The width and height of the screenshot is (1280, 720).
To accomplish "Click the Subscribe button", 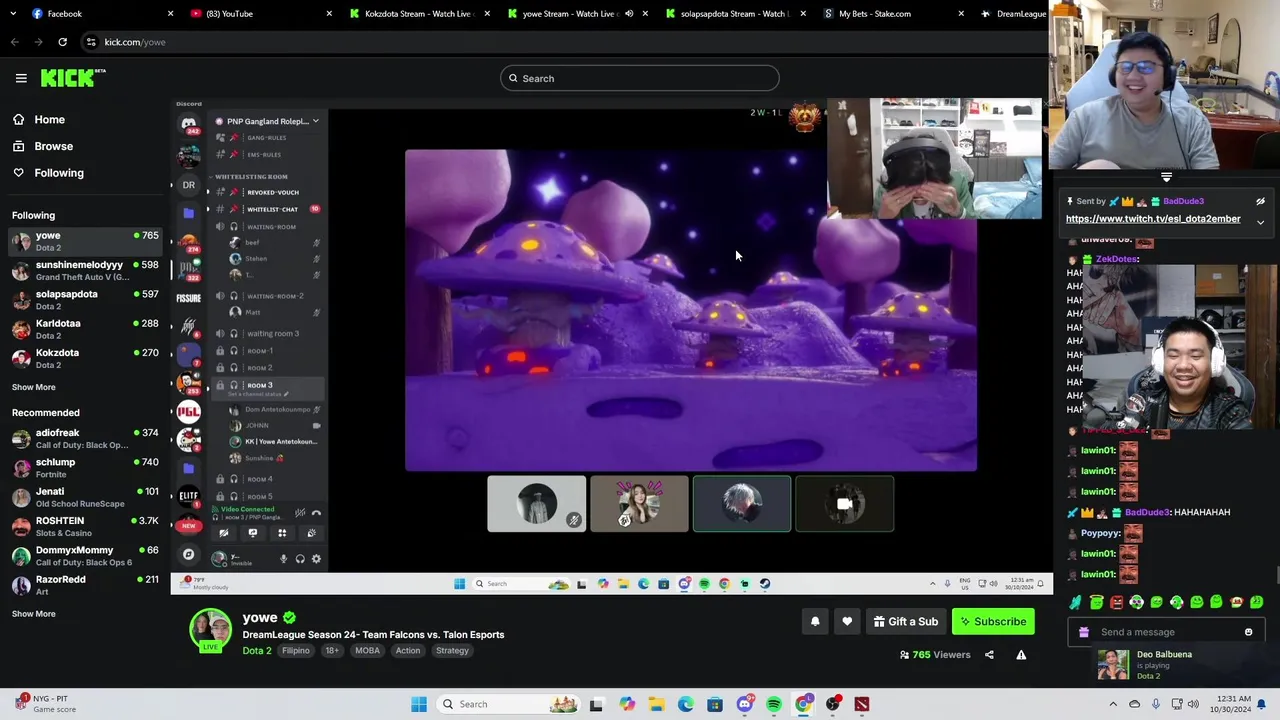I will [994, 622].
